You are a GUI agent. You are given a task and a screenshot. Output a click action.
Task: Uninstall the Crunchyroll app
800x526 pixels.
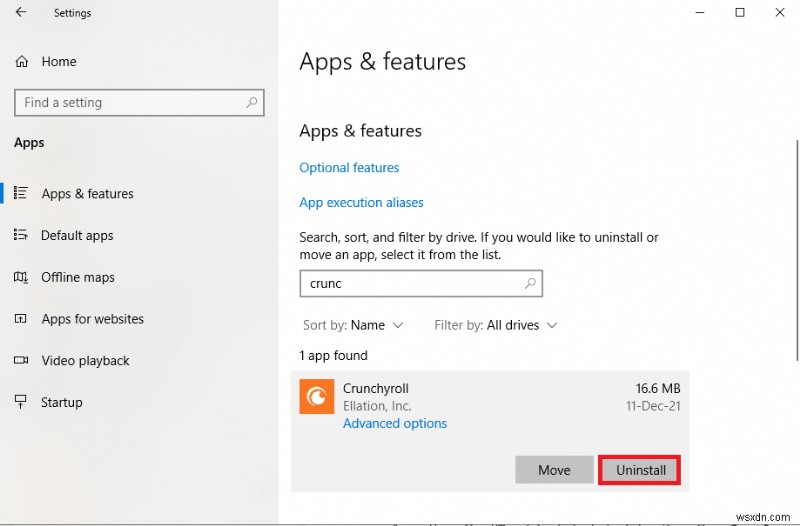point(640,470)
